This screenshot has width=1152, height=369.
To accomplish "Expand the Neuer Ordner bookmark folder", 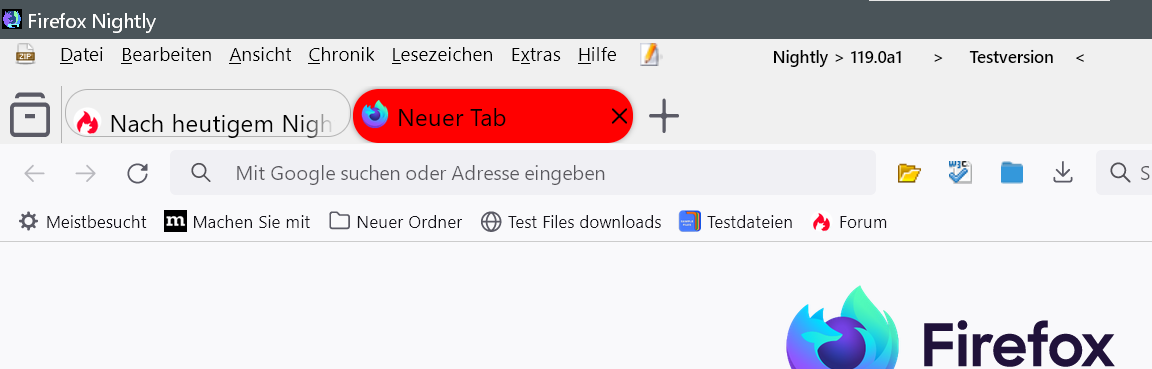I will [395, 221].
